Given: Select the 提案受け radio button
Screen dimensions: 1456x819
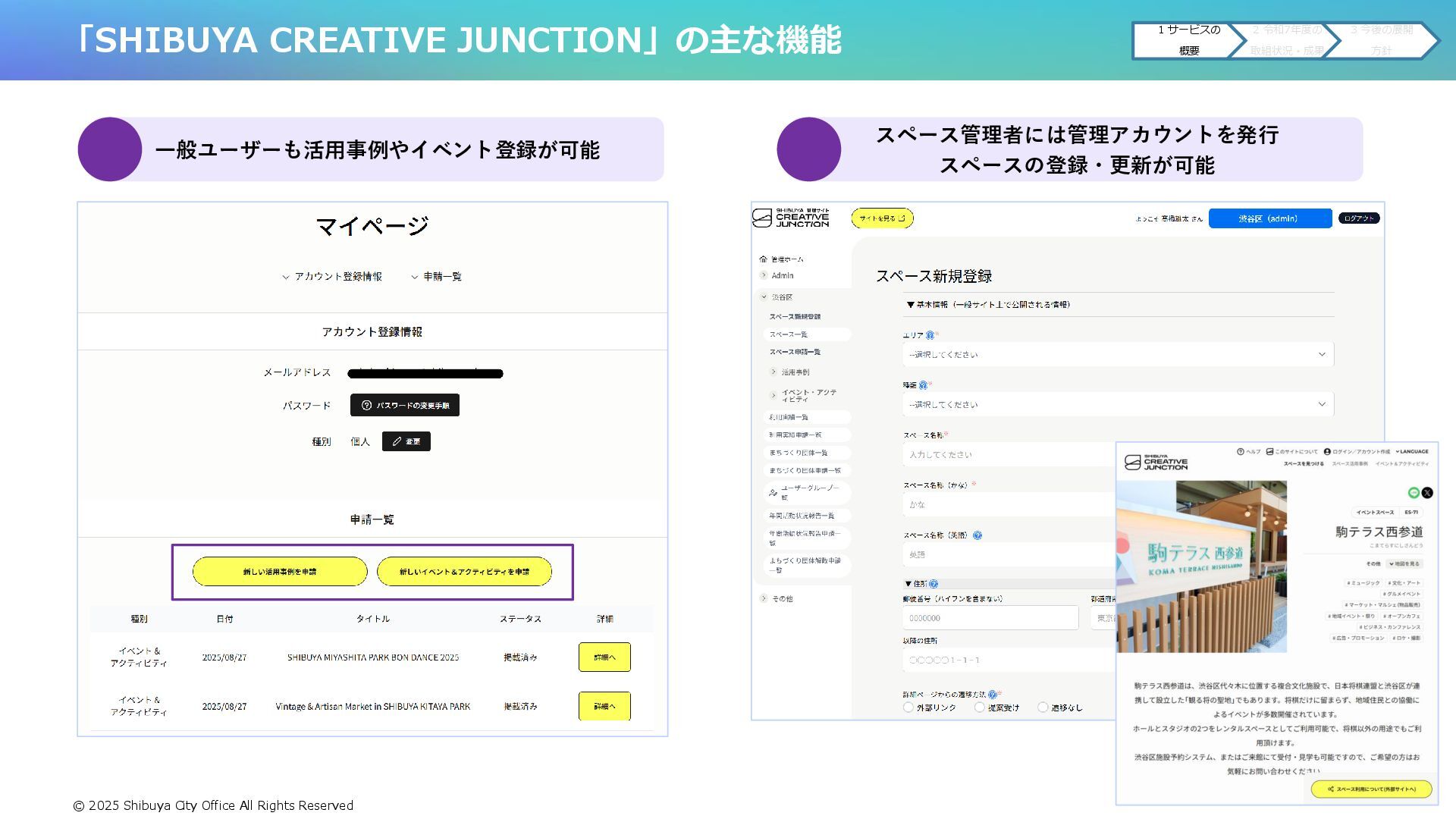Looking at the screenshot, I should tap(980, 708).
